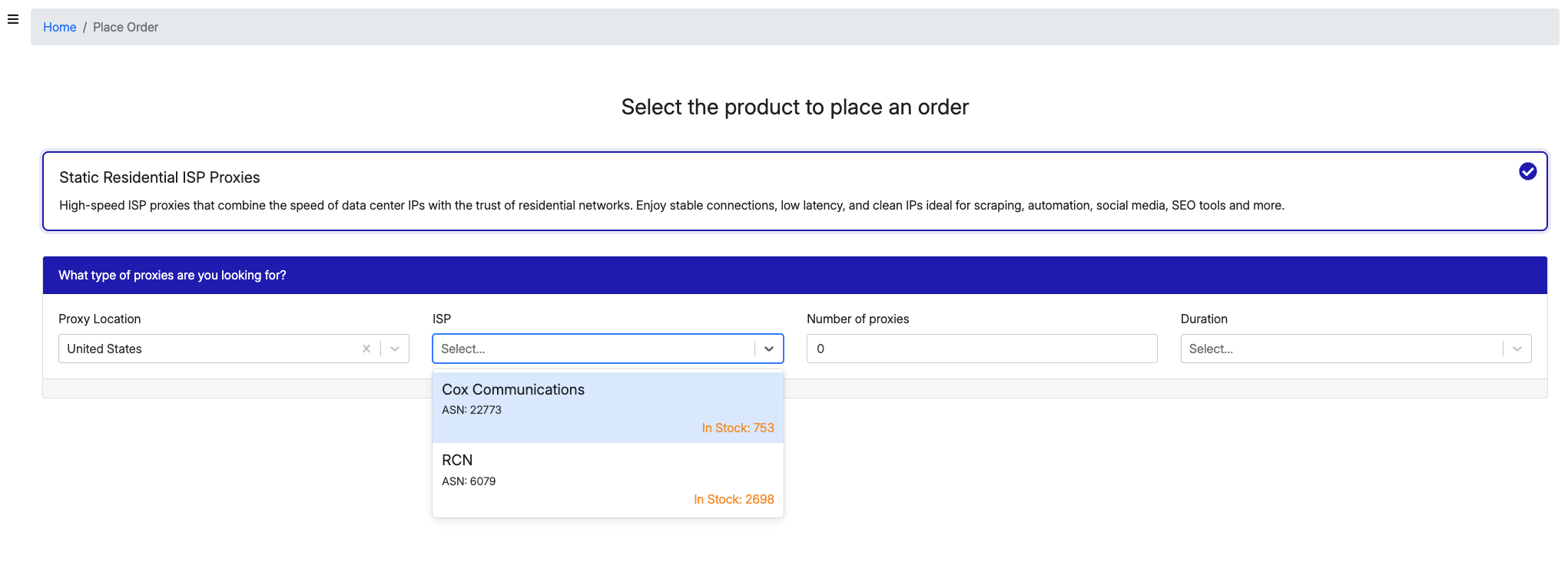Click the 'In Stock: 753' label
This screenshot has width=1568, height=562.
738,428
